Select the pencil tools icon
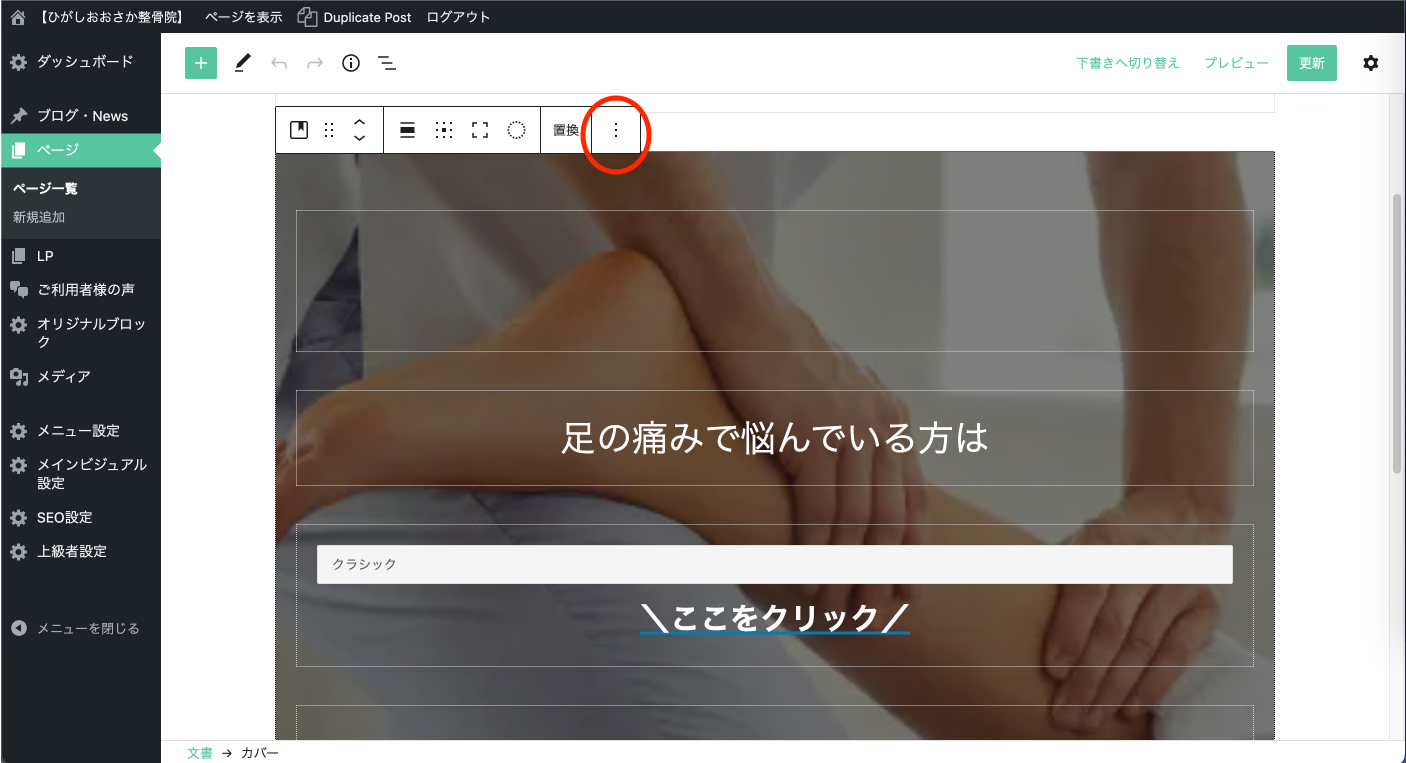Image resolution: width=1406 pixels, height=763 pixels. (x=242, y=63)
